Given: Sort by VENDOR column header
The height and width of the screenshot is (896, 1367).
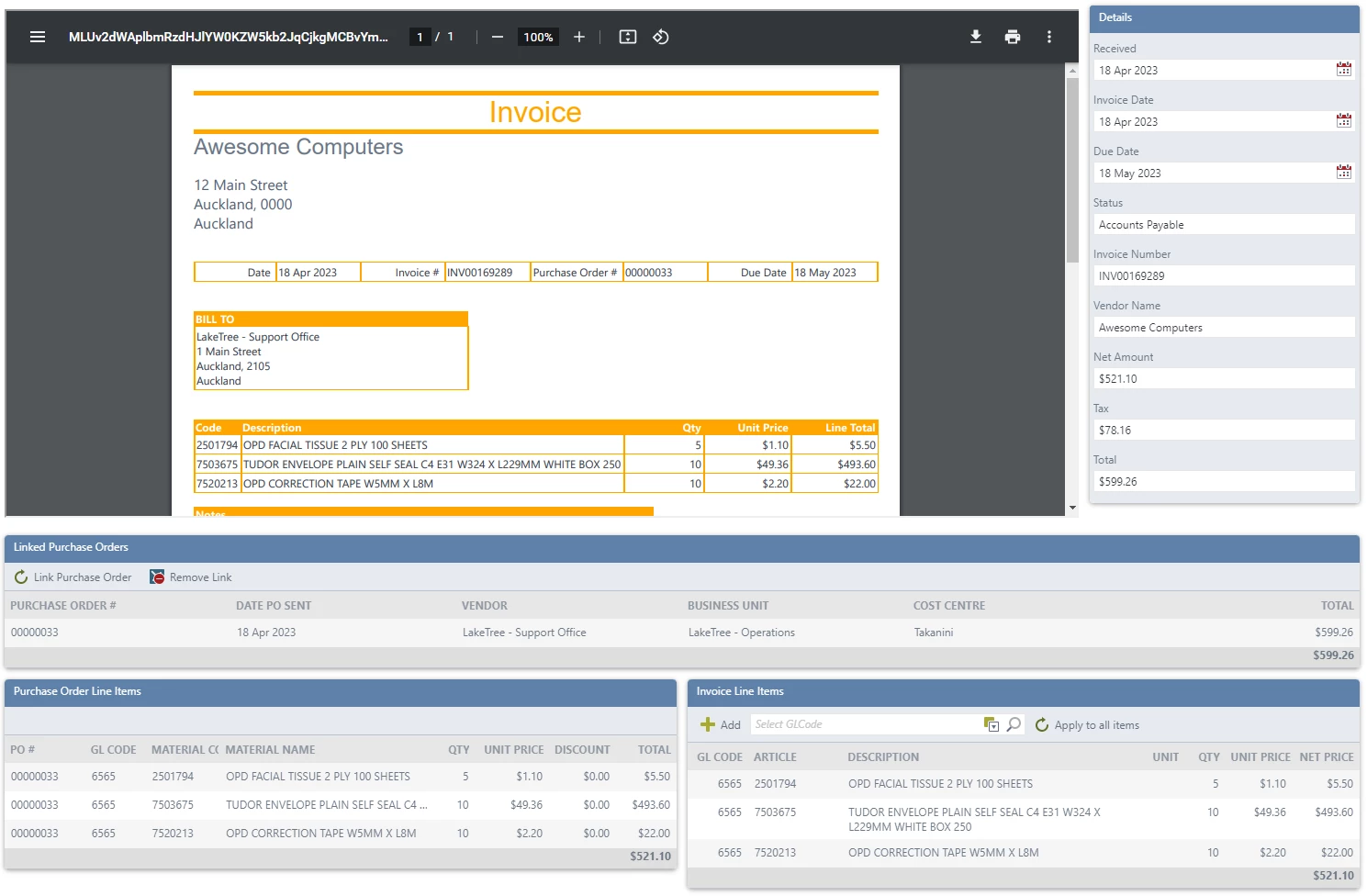Looking at the screenshot, I should coord(485,606).
